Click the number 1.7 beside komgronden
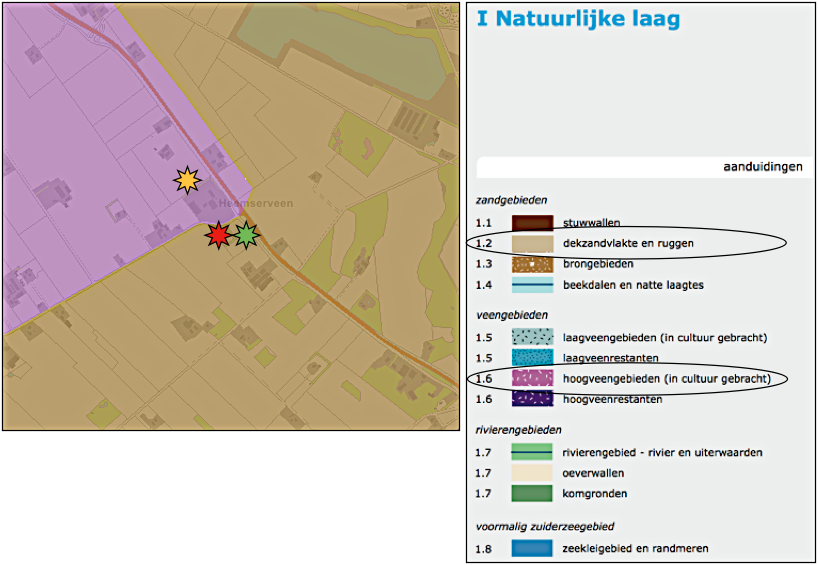818x565 pixels. click(484, 494)
